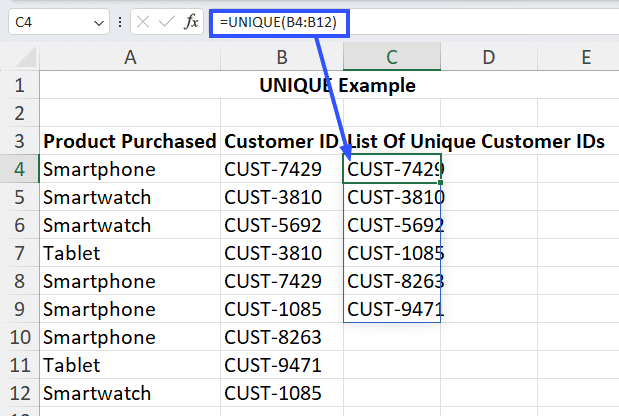Select row 8 header
The width and height of the screenshot is (619, 416).
[19, 281]
